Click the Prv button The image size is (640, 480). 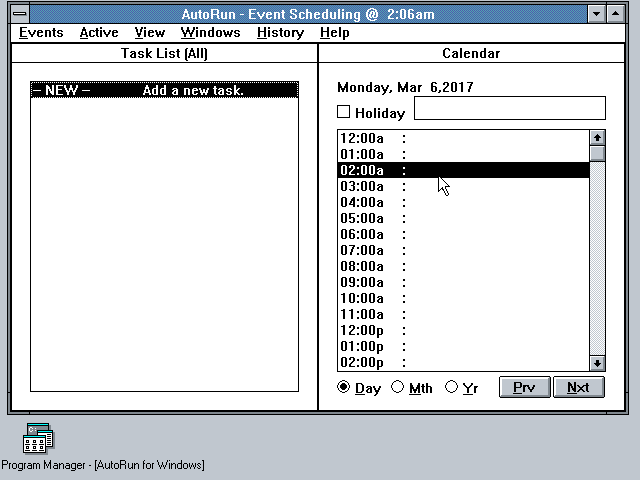click(x=524, y=387)
